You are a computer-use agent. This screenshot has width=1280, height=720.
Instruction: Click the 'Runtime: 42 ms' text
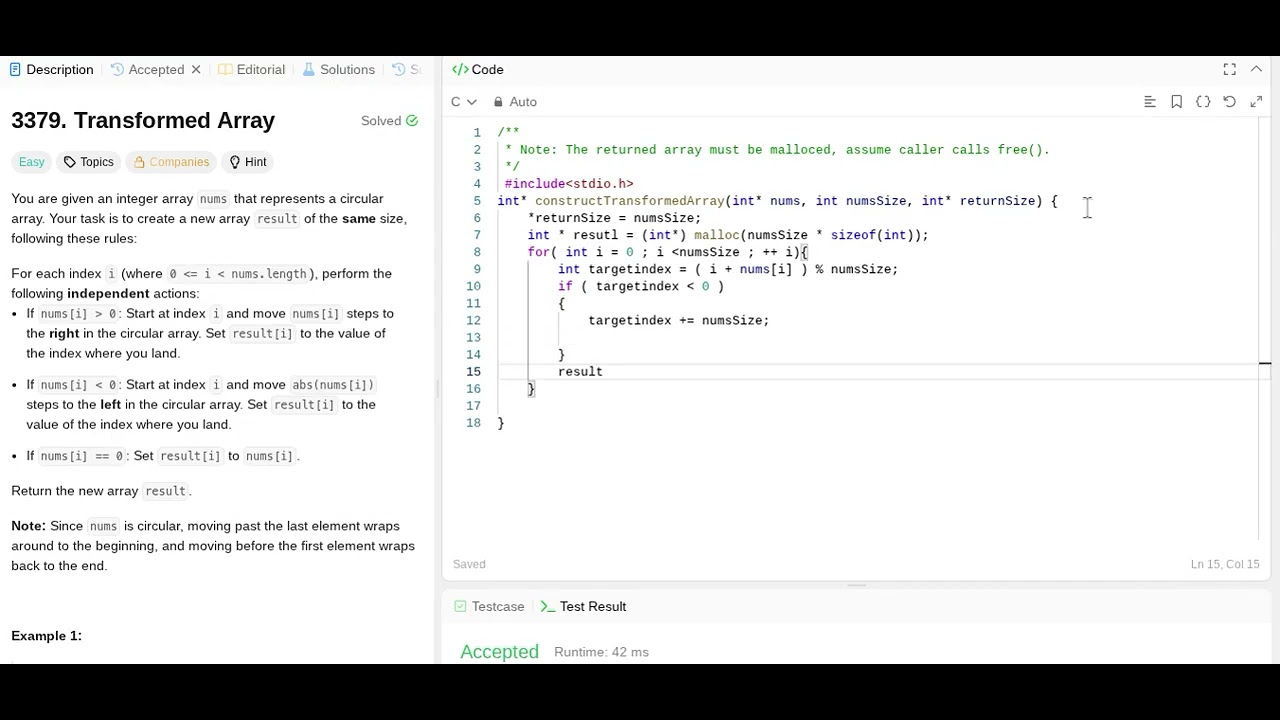(x=601, y=652)
